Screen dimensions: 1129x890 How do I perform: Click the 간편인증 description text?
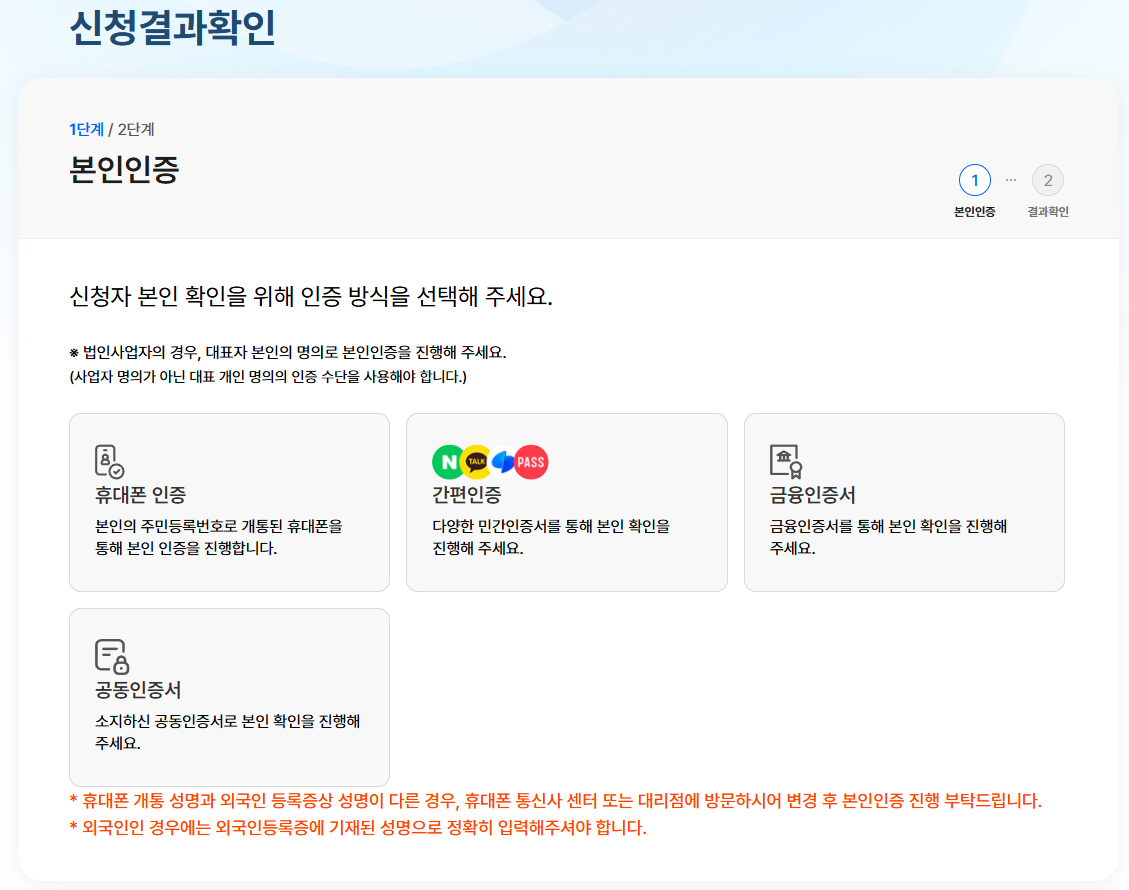click(x=551, y=537)
